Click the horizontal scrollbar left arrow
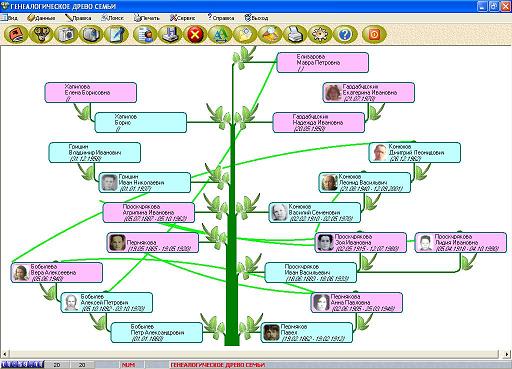Viewport: 512px width, 369px height. coord(5,354)
